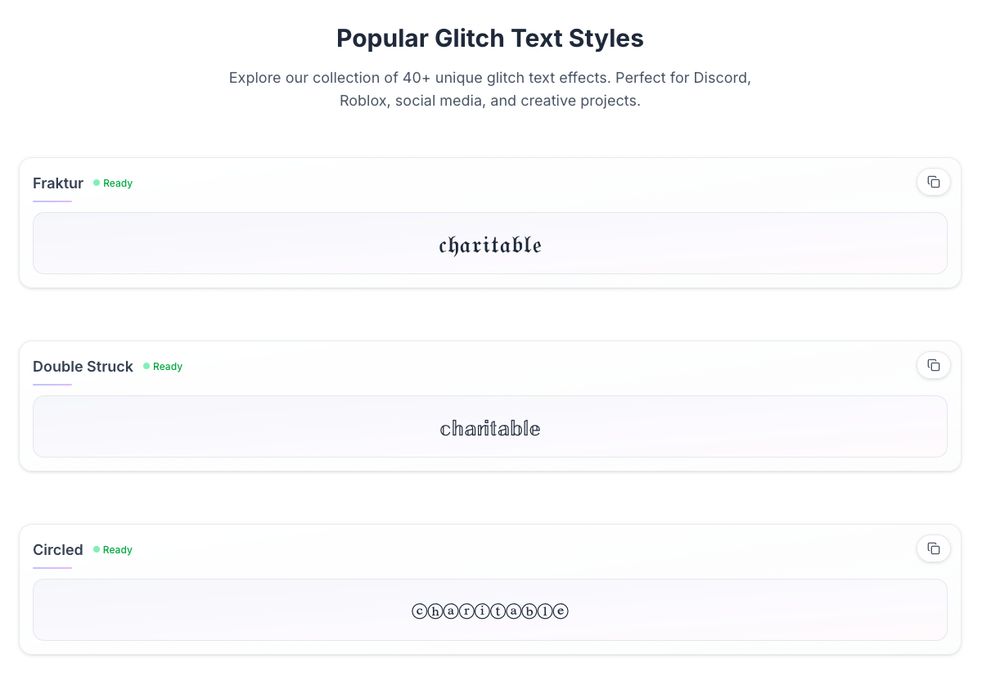Select the Fraktur 'charitable' output text

click(x=490, y=245)
